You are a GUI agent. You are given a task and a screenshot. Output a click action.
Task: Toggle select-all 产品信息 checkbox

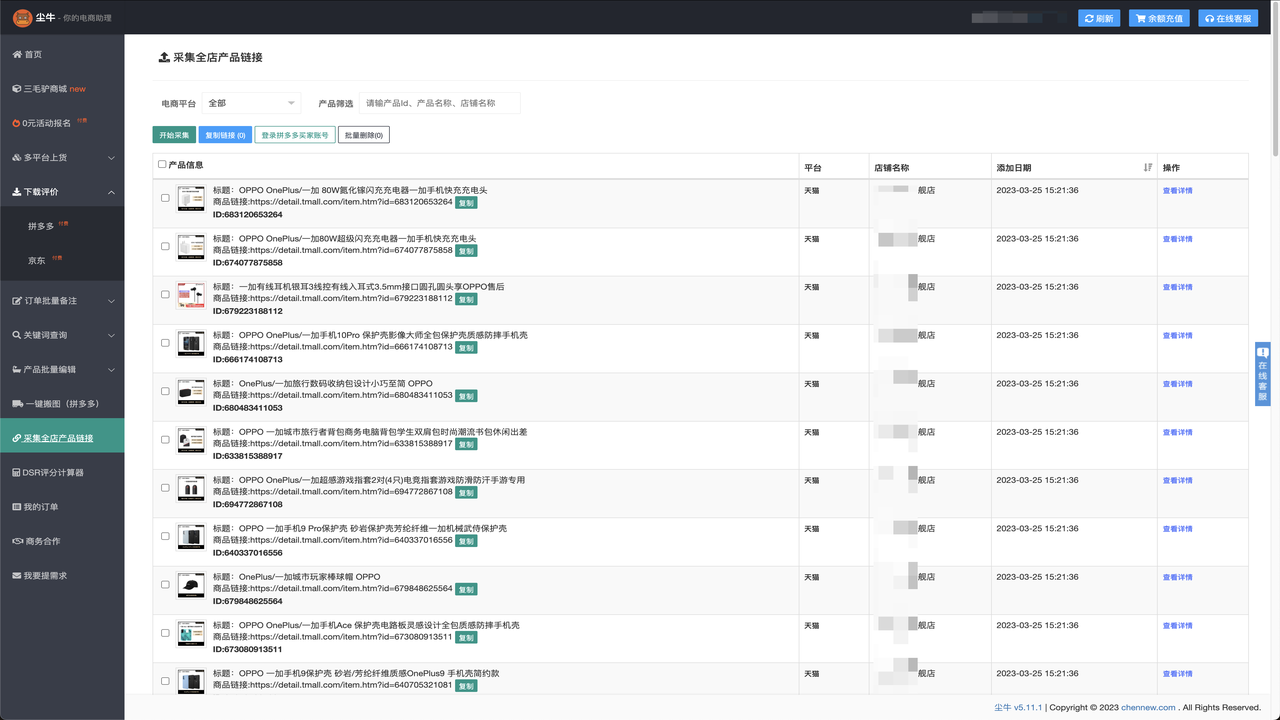pos(163,164)
